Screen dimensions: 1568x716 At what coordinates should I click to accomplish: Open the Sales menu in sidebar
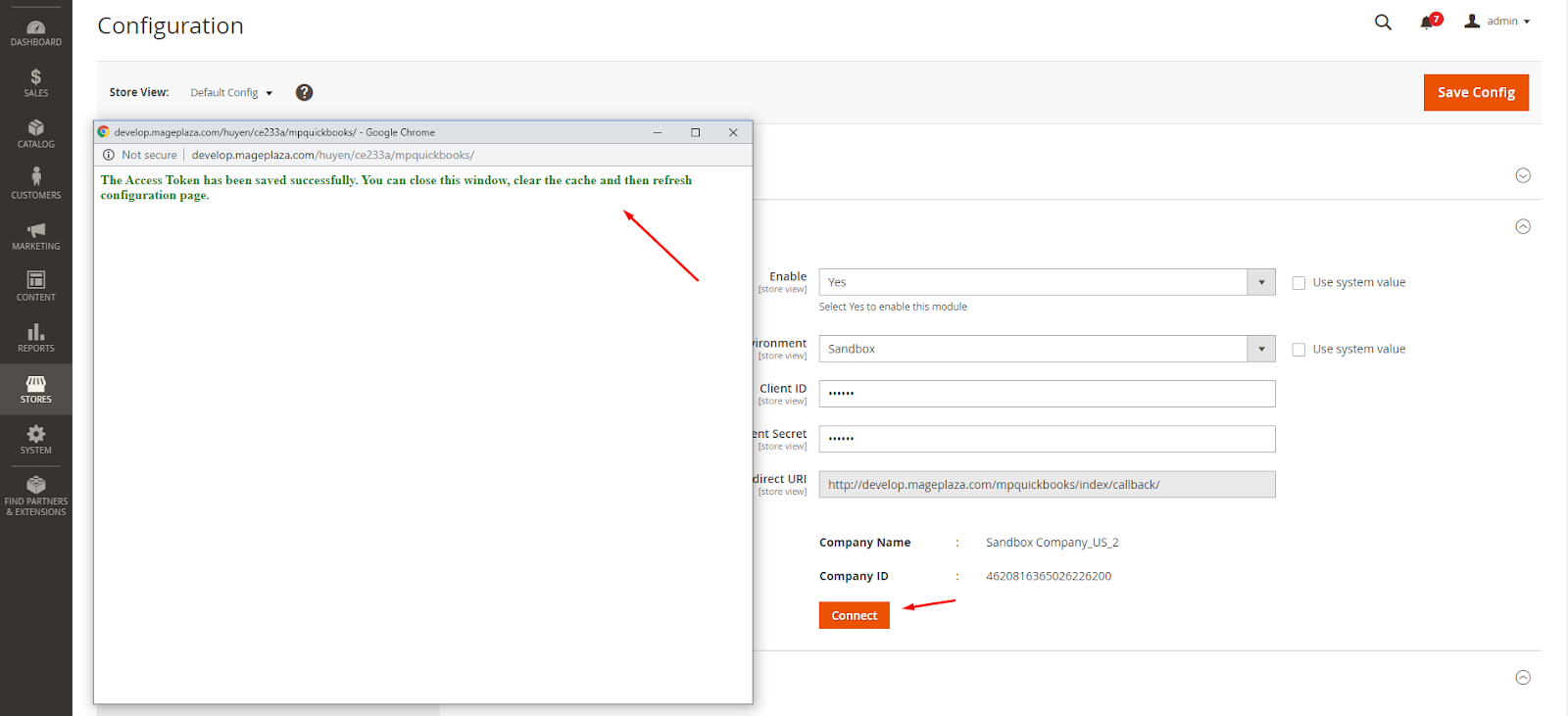35,83
